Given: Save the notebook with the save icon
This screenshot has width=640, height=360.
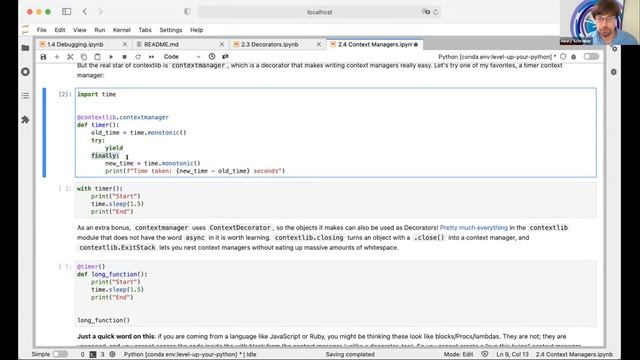Looking at the screenshot, I should pos(43,57).
